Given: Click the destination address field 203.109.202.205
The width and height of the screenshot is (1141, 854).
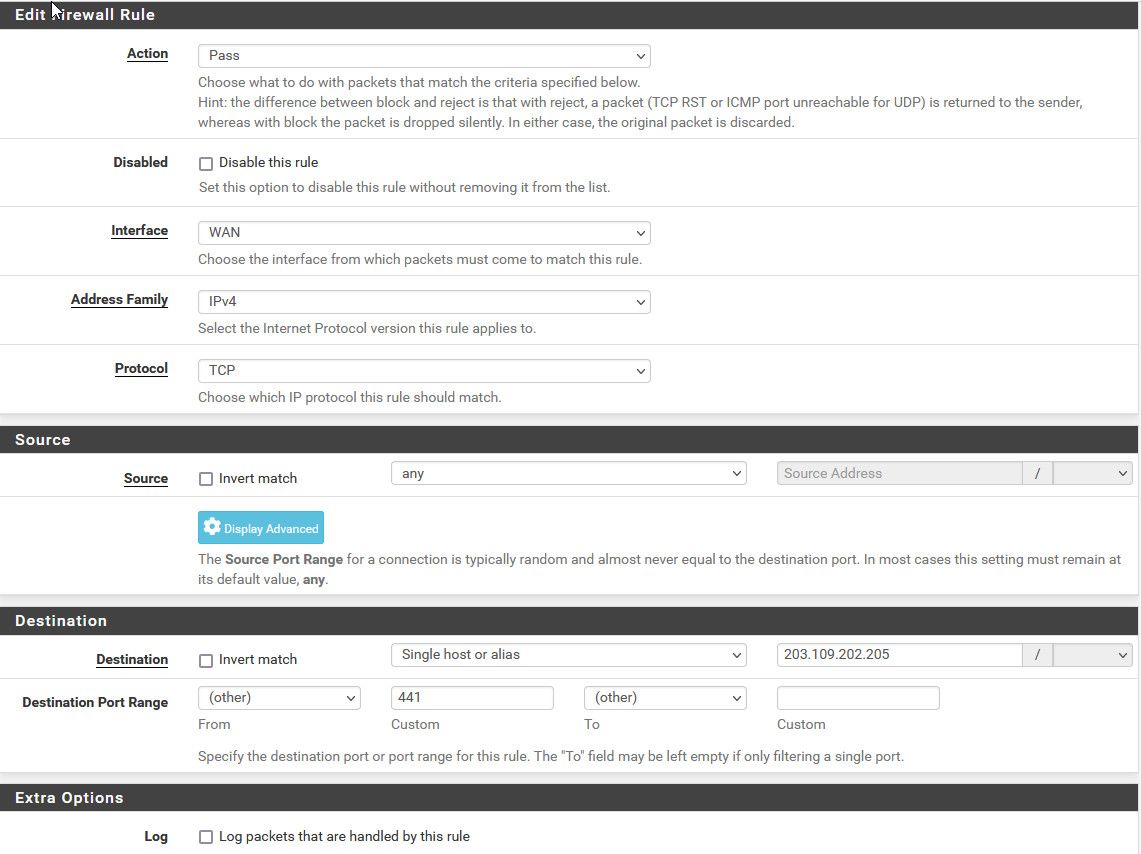Looking at the screenshot, I should pyautogui.click(x=899, y=655).
